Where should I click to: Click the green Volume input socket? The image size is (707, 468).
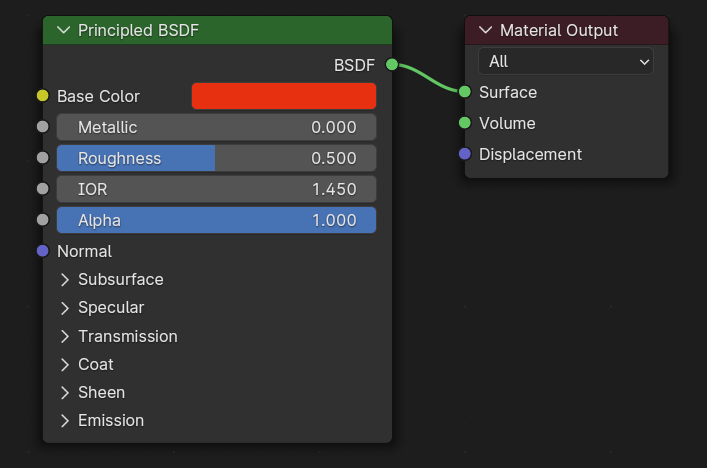[465, 123]
